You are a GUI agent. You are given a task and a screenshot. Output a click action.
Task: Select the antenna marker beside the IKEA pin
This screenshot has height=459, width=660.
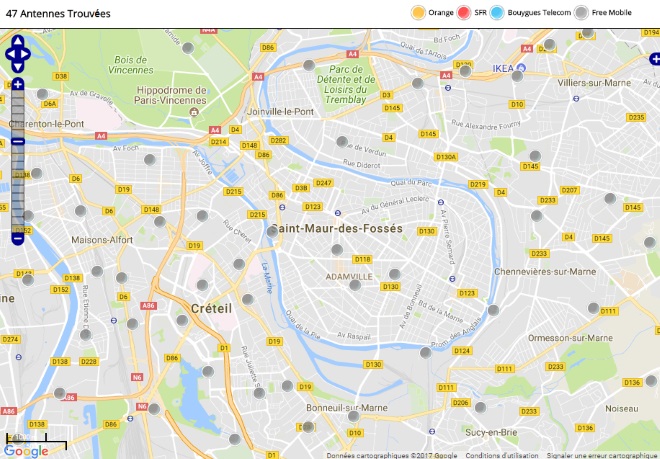tap(517, 76)
